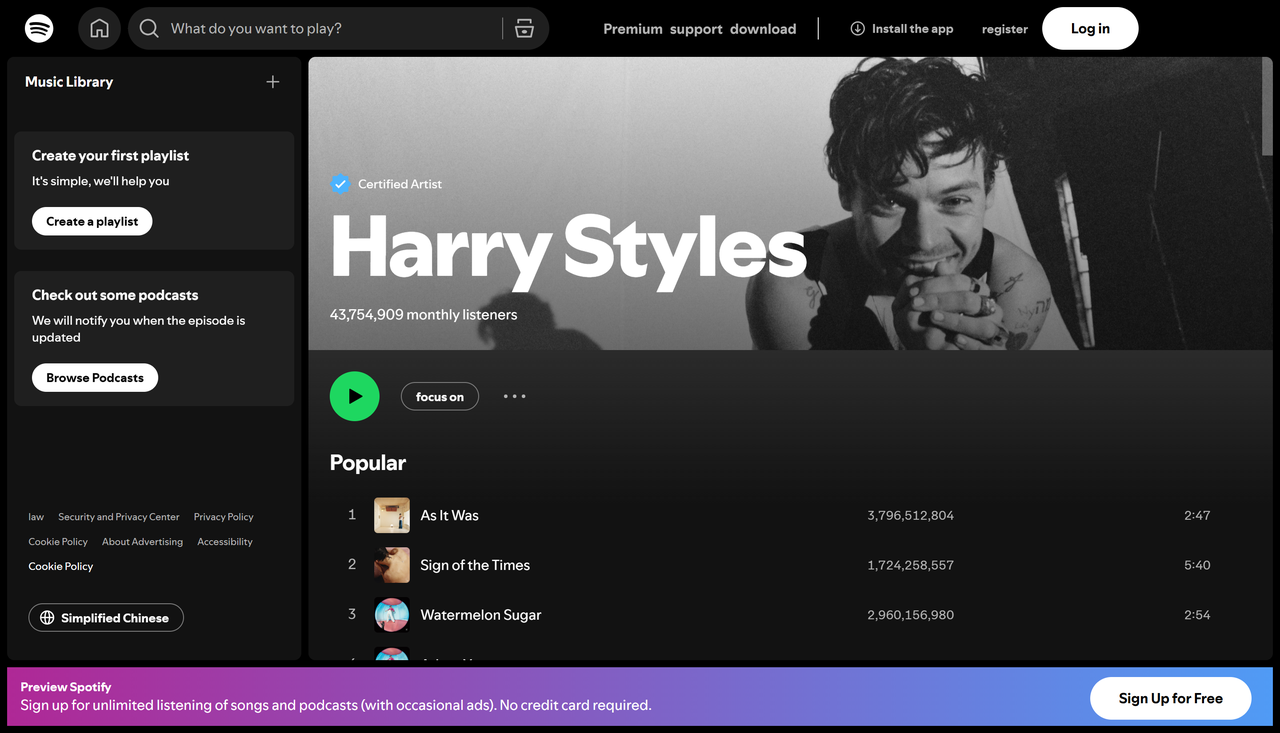
Task: Click 'Create your first playlist' heading
Action: [x=110, y=156]
